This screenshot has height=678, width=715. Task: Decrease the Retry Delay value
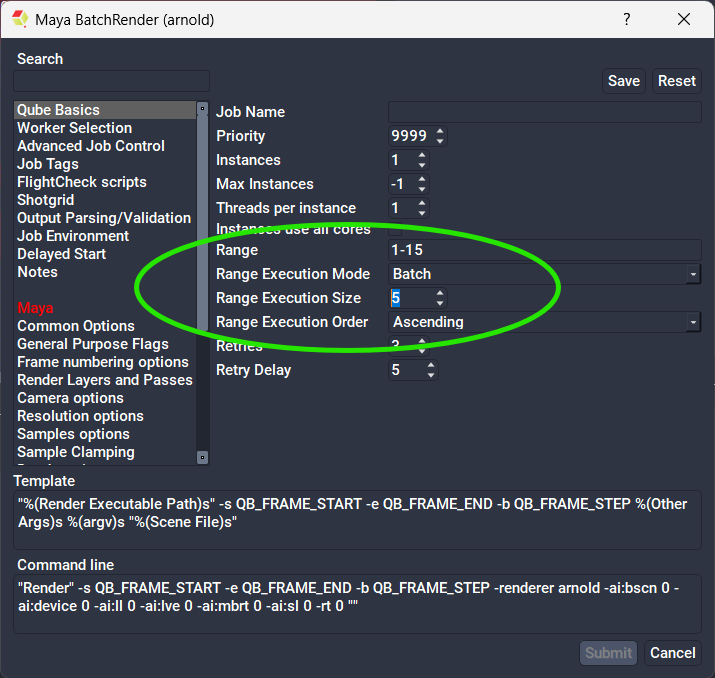point(431,375)
